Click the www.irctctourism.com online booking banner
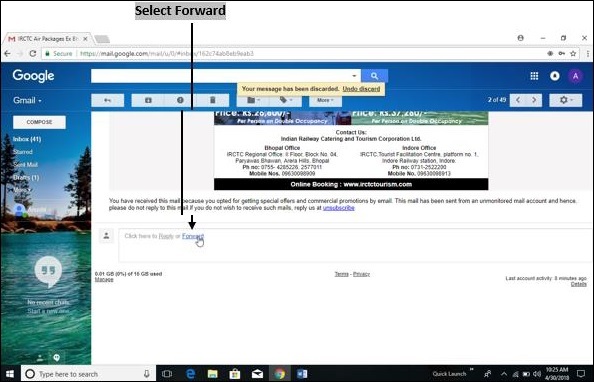The height and width of the screenshot is (382, 594). pos(351,185)
